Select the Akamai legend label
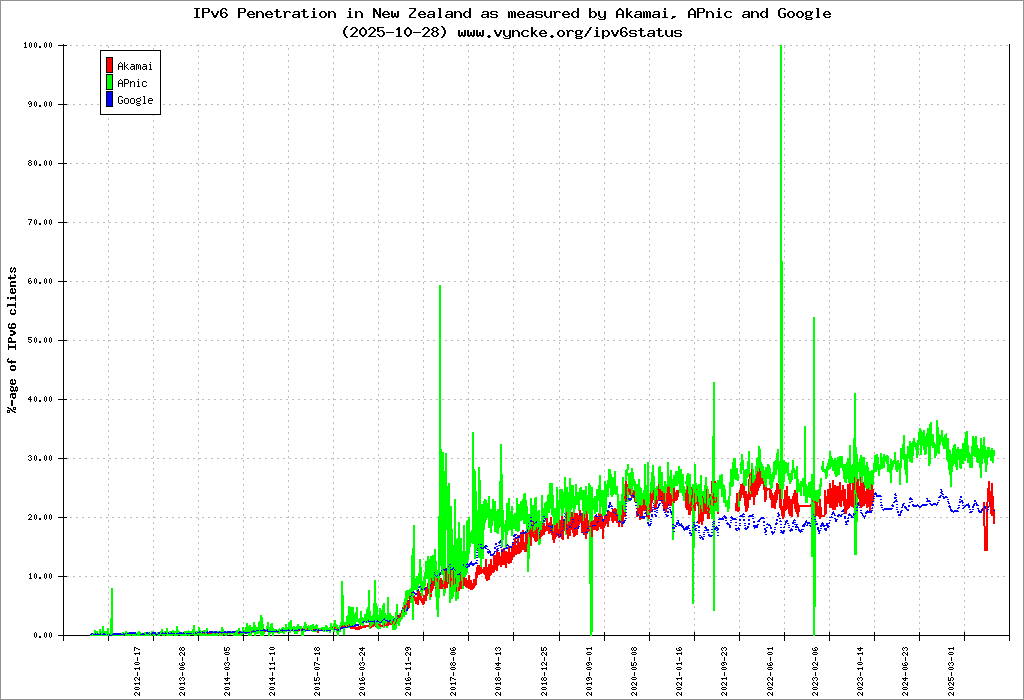 click(135, 66)
